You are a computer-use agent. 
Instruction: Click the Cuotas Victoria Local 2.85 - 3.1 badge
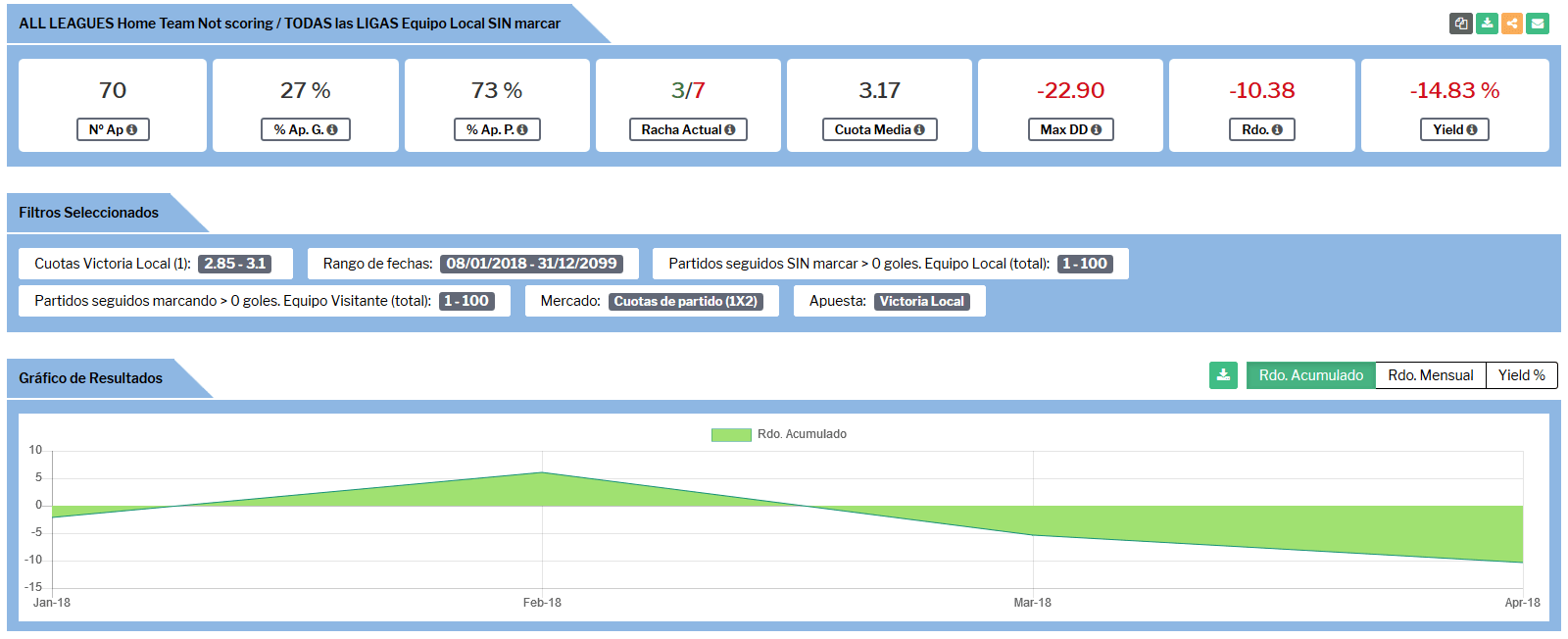coord(234,264)
